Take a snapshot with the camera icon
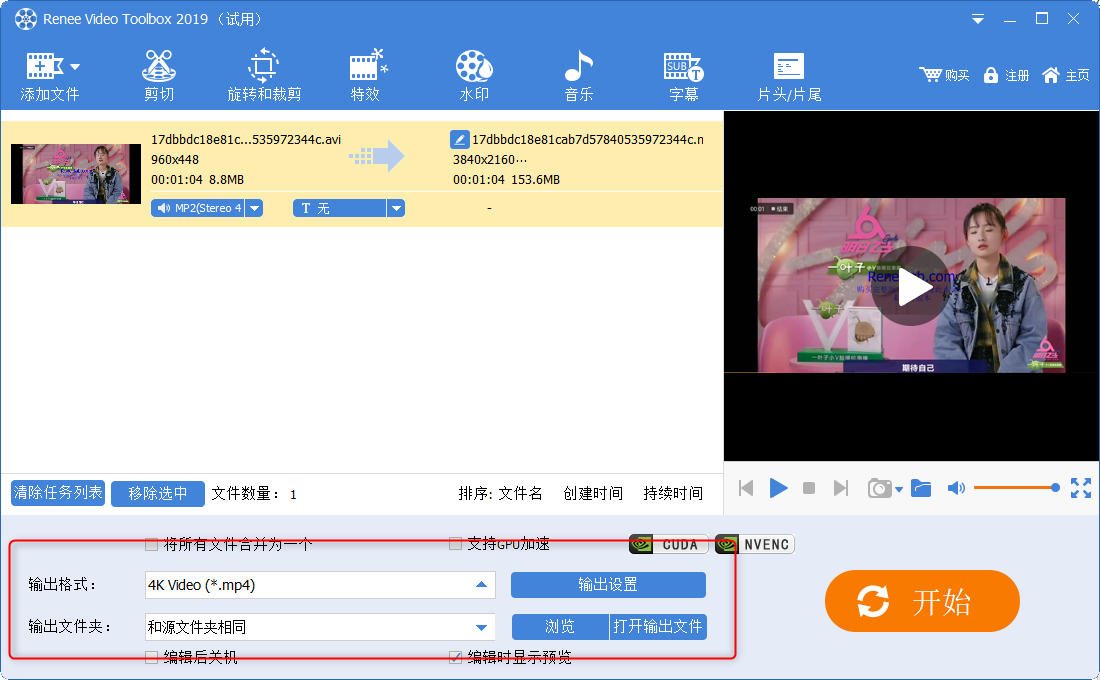Viewport: 1100px width, 680px height. pos(880,488)
